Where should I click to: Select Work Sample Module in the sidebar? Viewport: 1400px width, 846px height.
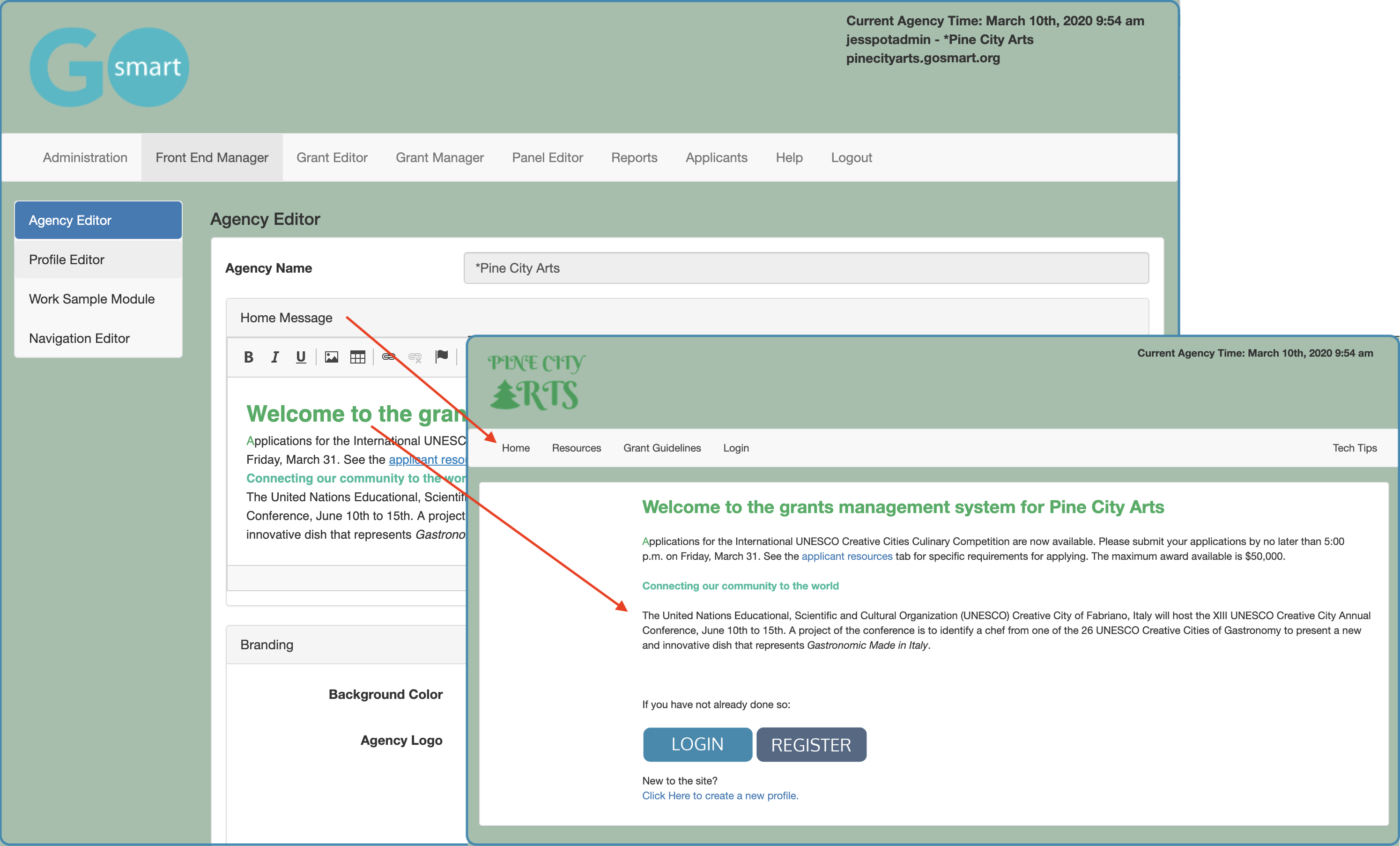click(98, 299)
